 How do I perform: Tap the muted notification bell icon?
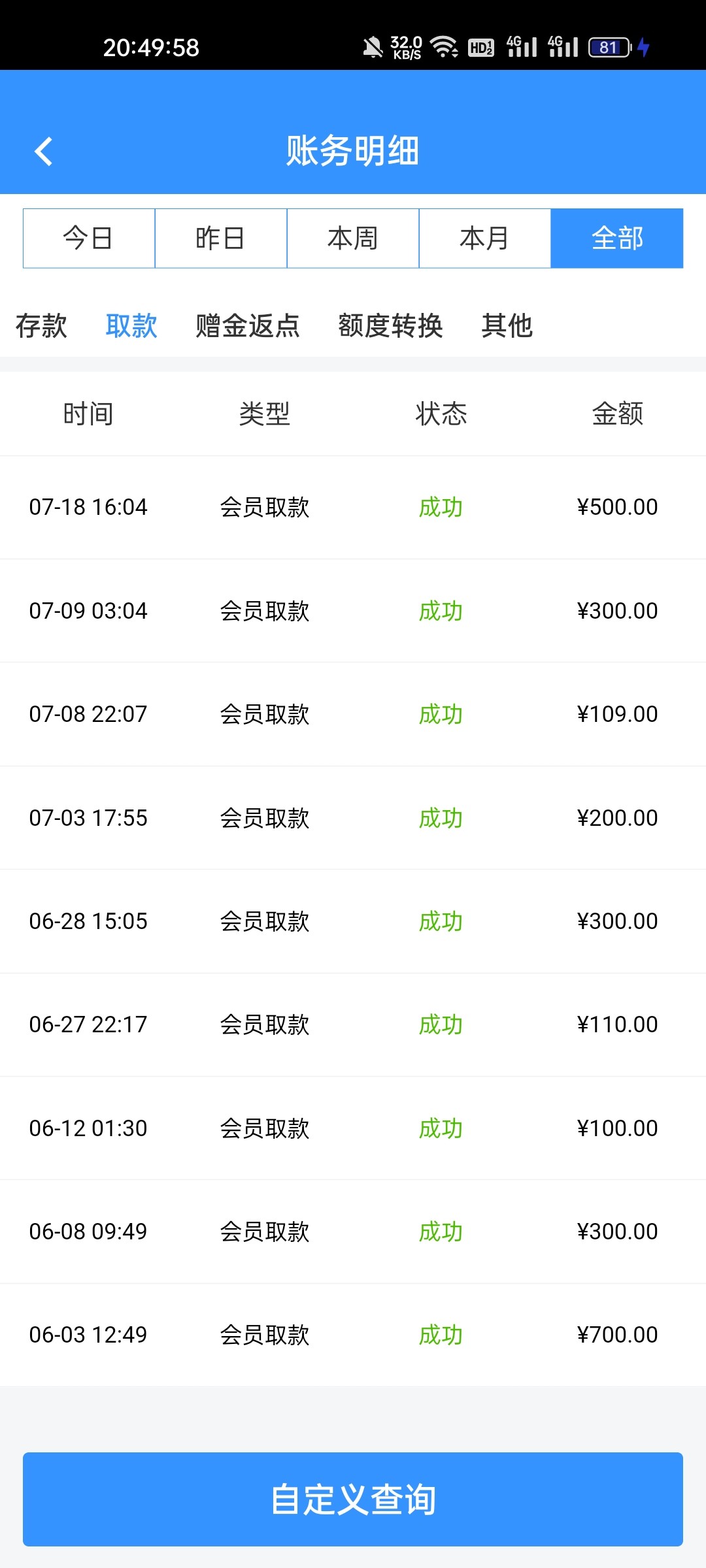[373, 47]
